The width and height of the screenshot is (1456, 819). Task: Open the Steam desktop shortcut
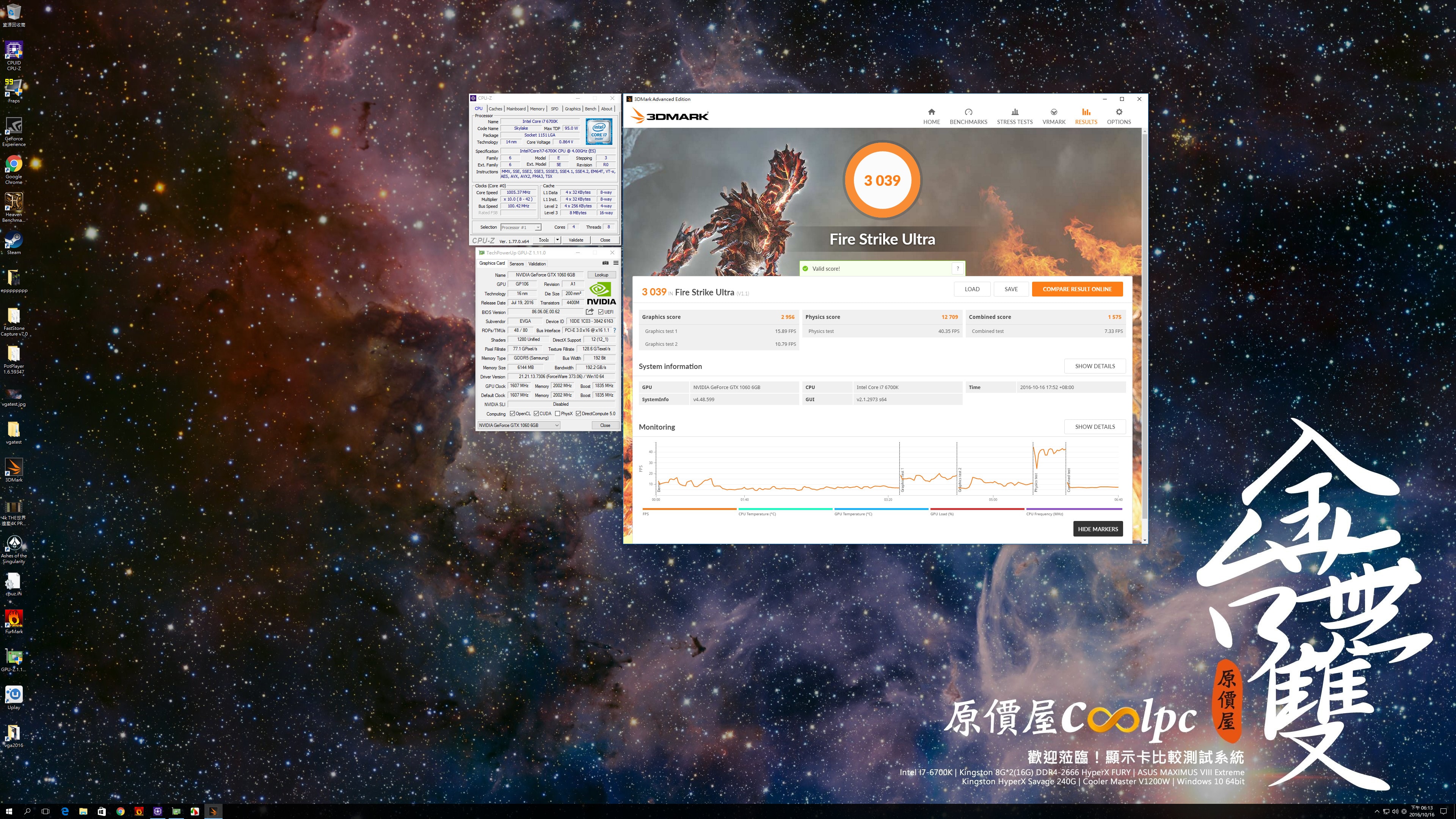(x=14, y=243)
